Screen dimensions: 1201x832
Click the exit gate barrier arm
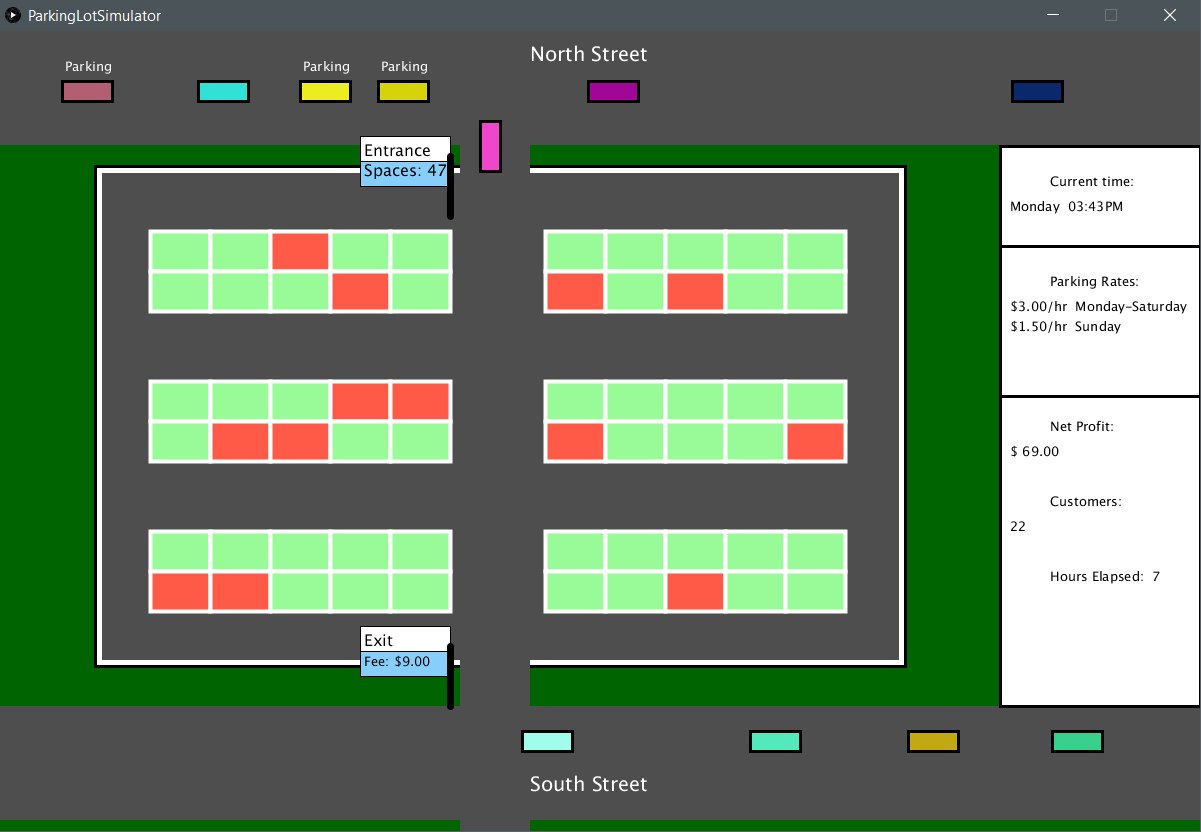451,676
